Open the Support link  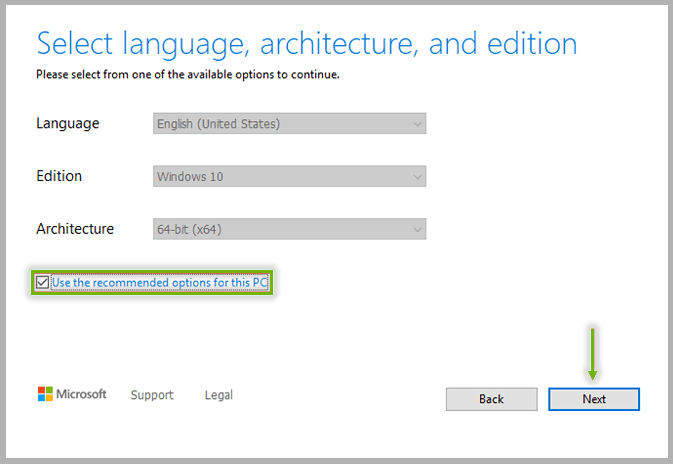152,395
